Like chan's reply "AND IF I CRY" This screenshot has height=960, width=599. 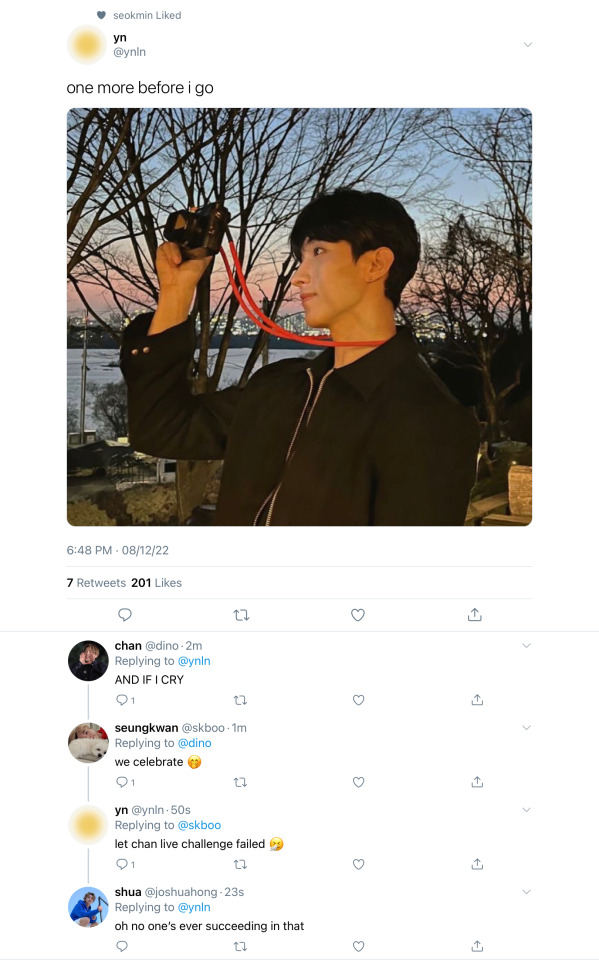coord(358,700)
